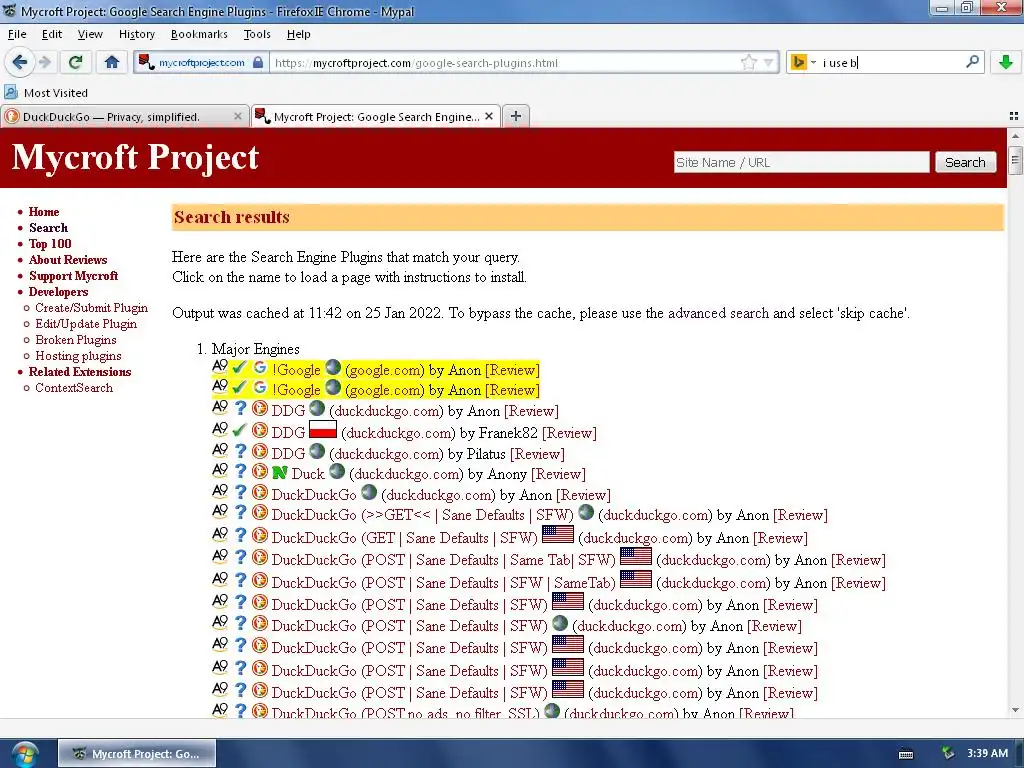Click the Mycroft Project header title

tap(135, 157)
